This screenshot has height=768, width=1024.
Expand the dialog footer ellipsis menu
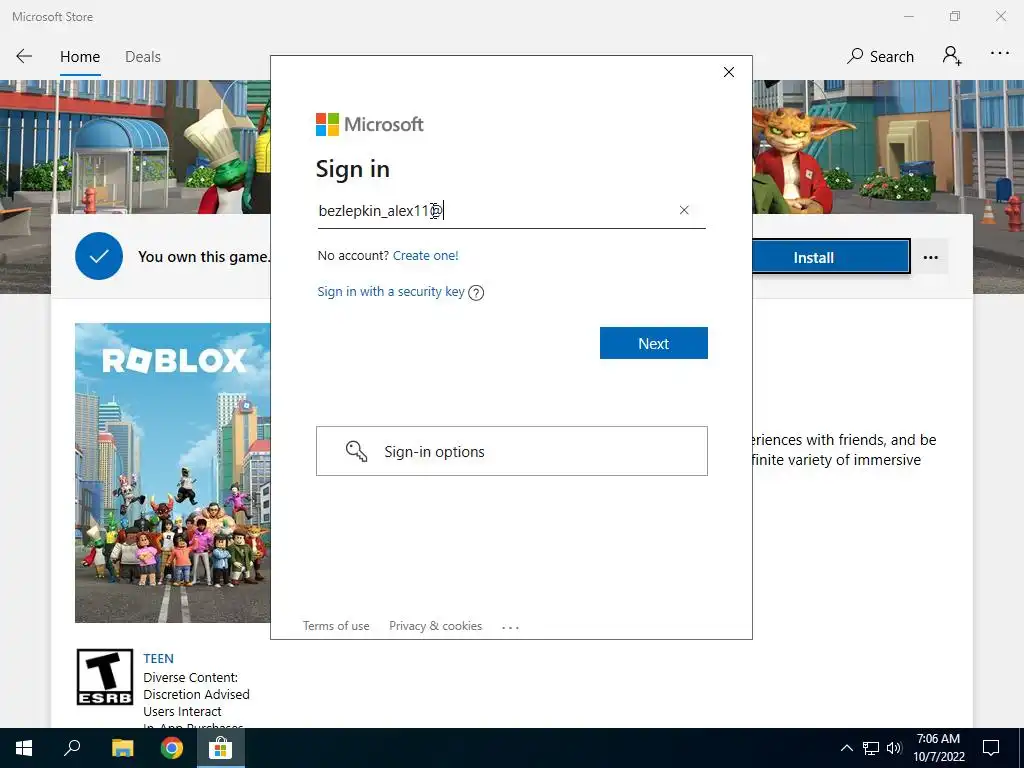tap(510, 627)
